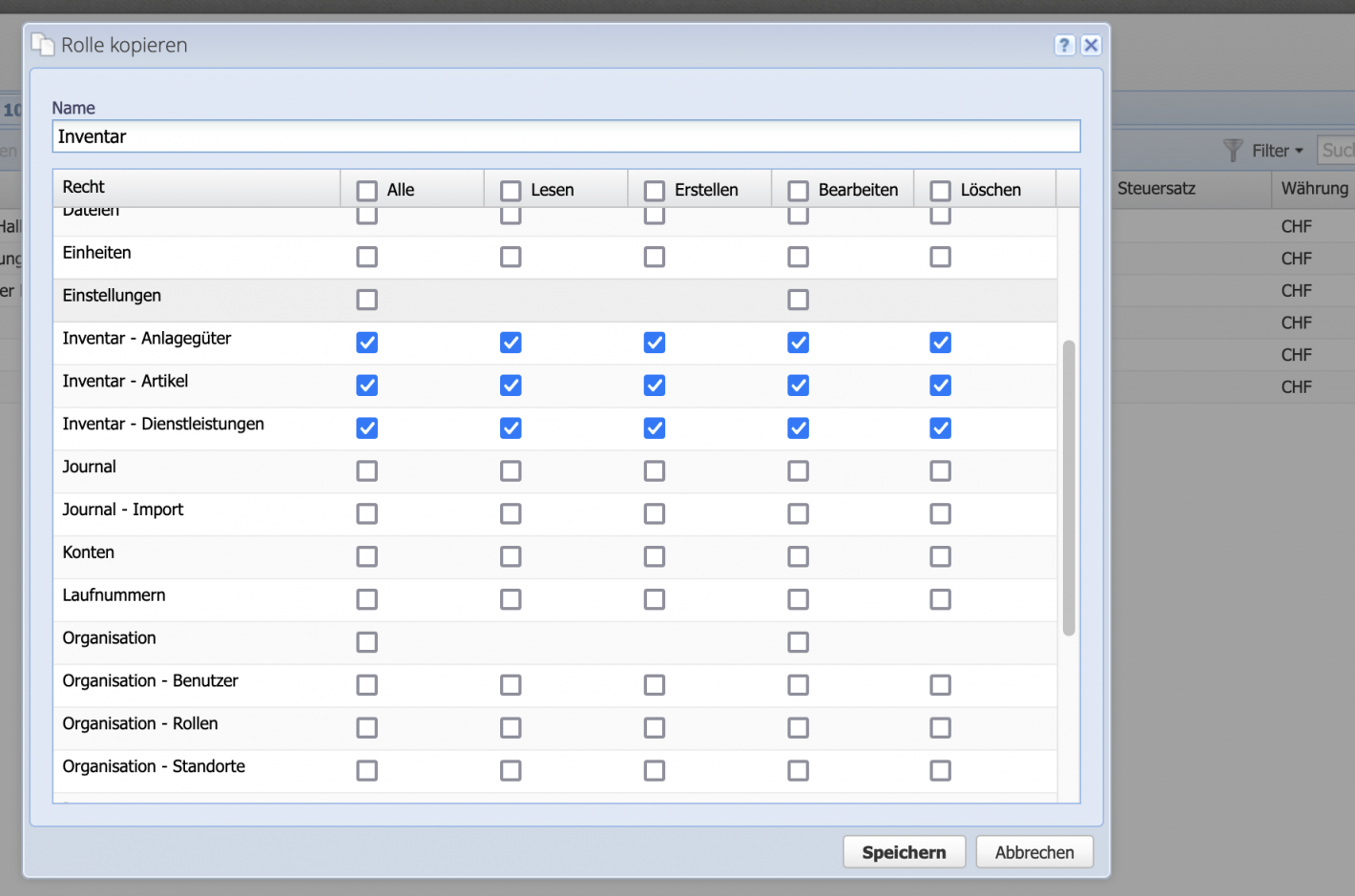1355x896 pixels.
Task: Click the filter funnel icon behind the dialog
Action: [1235, 150]
